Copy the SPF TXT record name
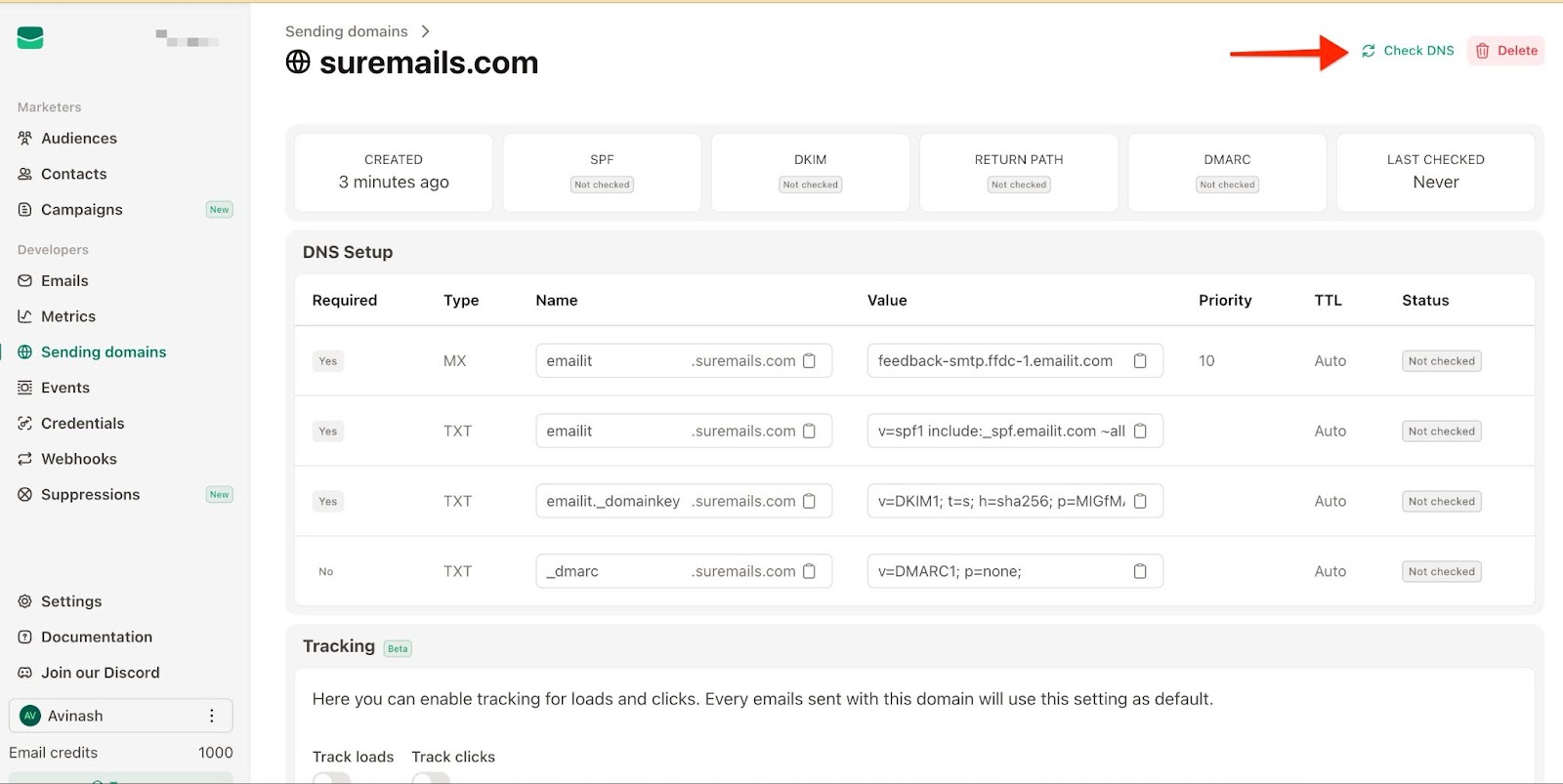The height and width of the screenshot is (784, 1563). point(809,432)
